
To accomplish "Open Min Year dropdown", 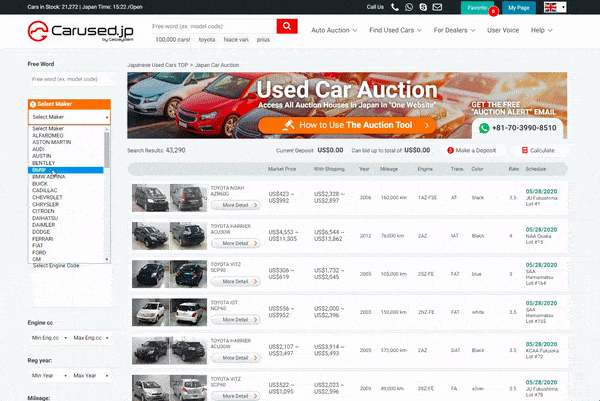I will click(x=49, y=376).
